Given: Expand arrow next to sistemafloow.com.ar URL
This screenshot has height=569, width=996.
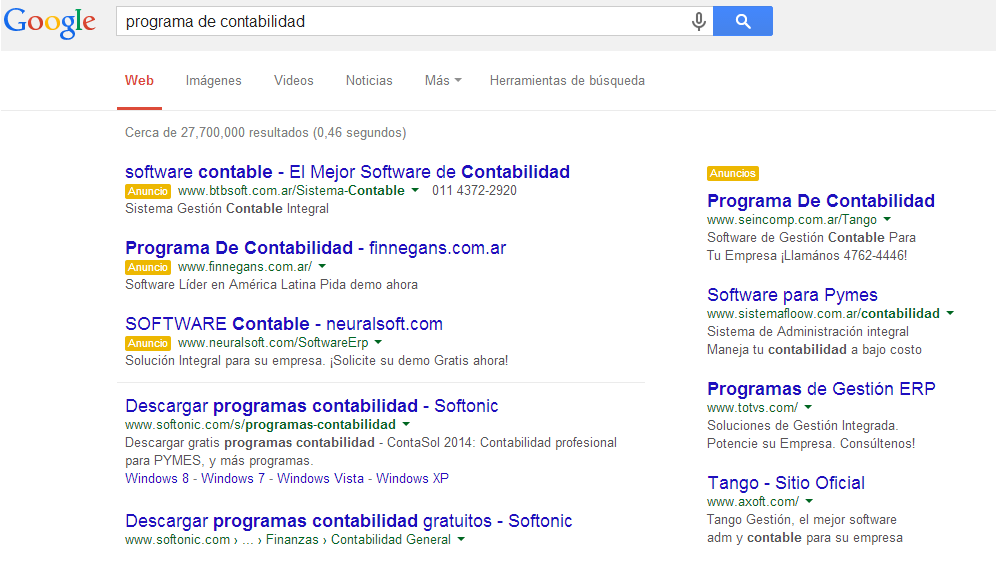Looking at the screenshot, I should pyautogui.click(x=950, y=313).
